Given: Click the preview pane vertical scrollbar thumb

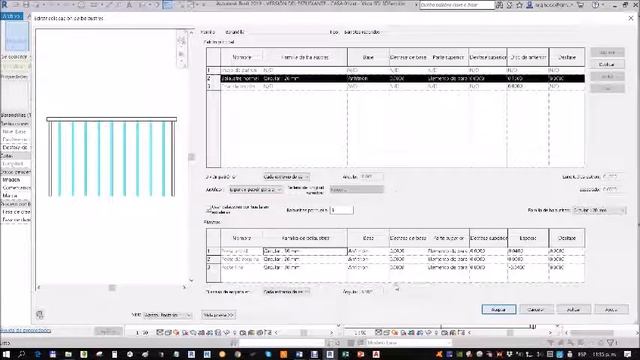Looking at the screenshot, I should tap(191, 157).
